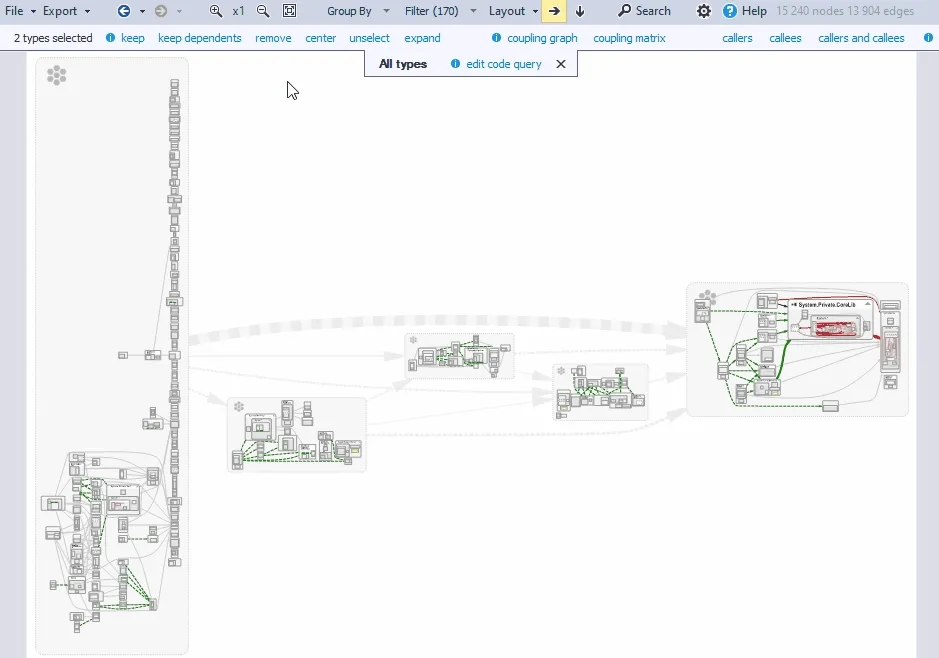Open the File menu
Viewport: 939px width, 658px height.
tap(20, 11)
